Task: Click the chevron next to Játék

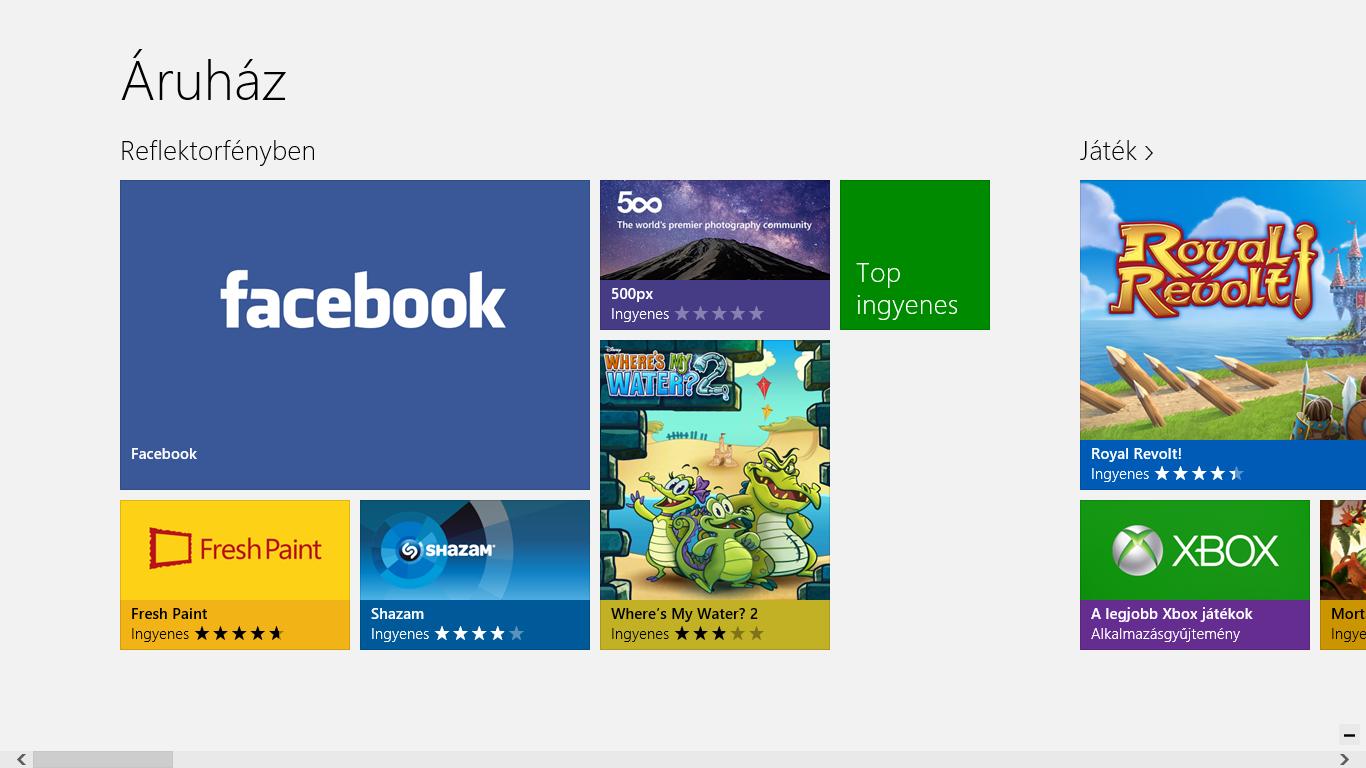Action: click(1149, 153)
